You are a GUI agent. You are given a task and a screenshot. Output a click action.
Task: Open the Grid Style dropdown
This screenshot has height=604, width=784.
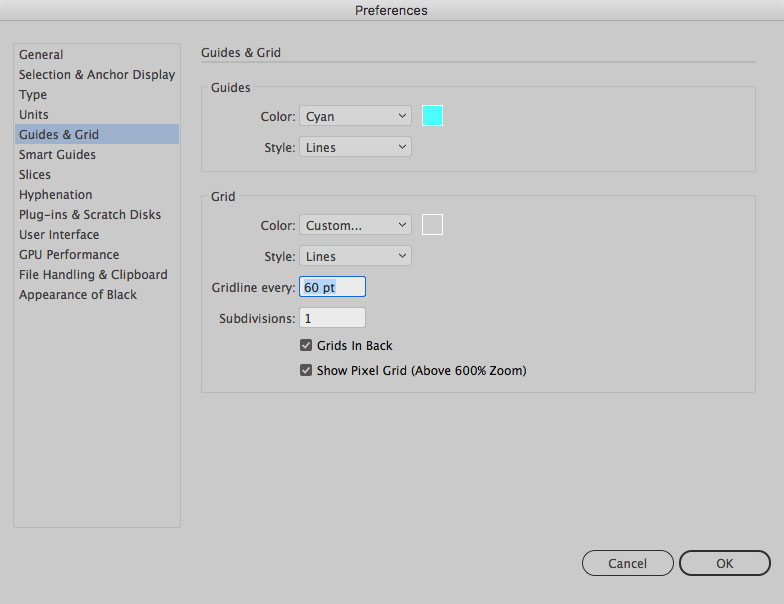click(x=355, y=256)
